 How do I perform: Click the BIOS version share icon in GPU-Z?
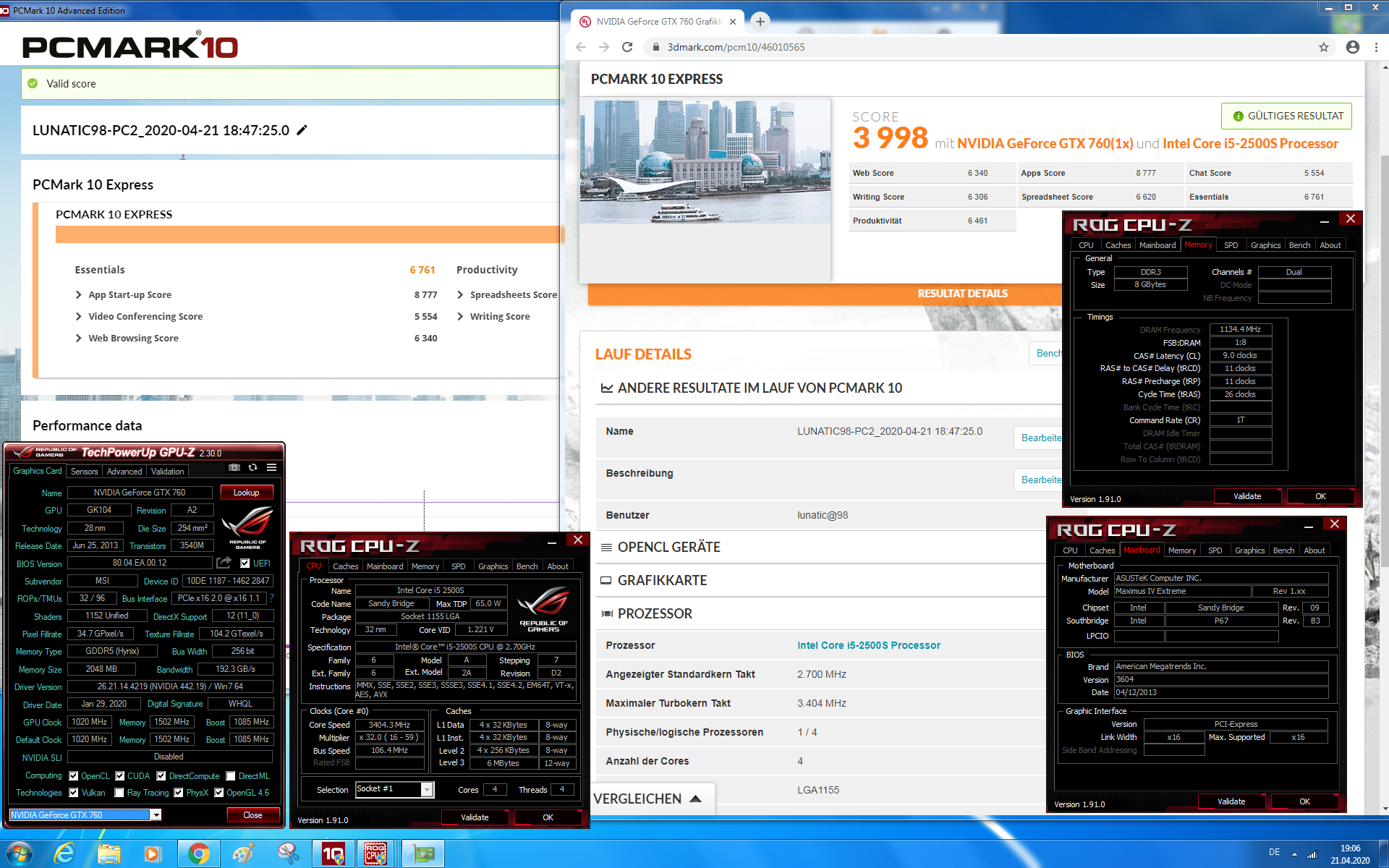(x=224, y=563)
